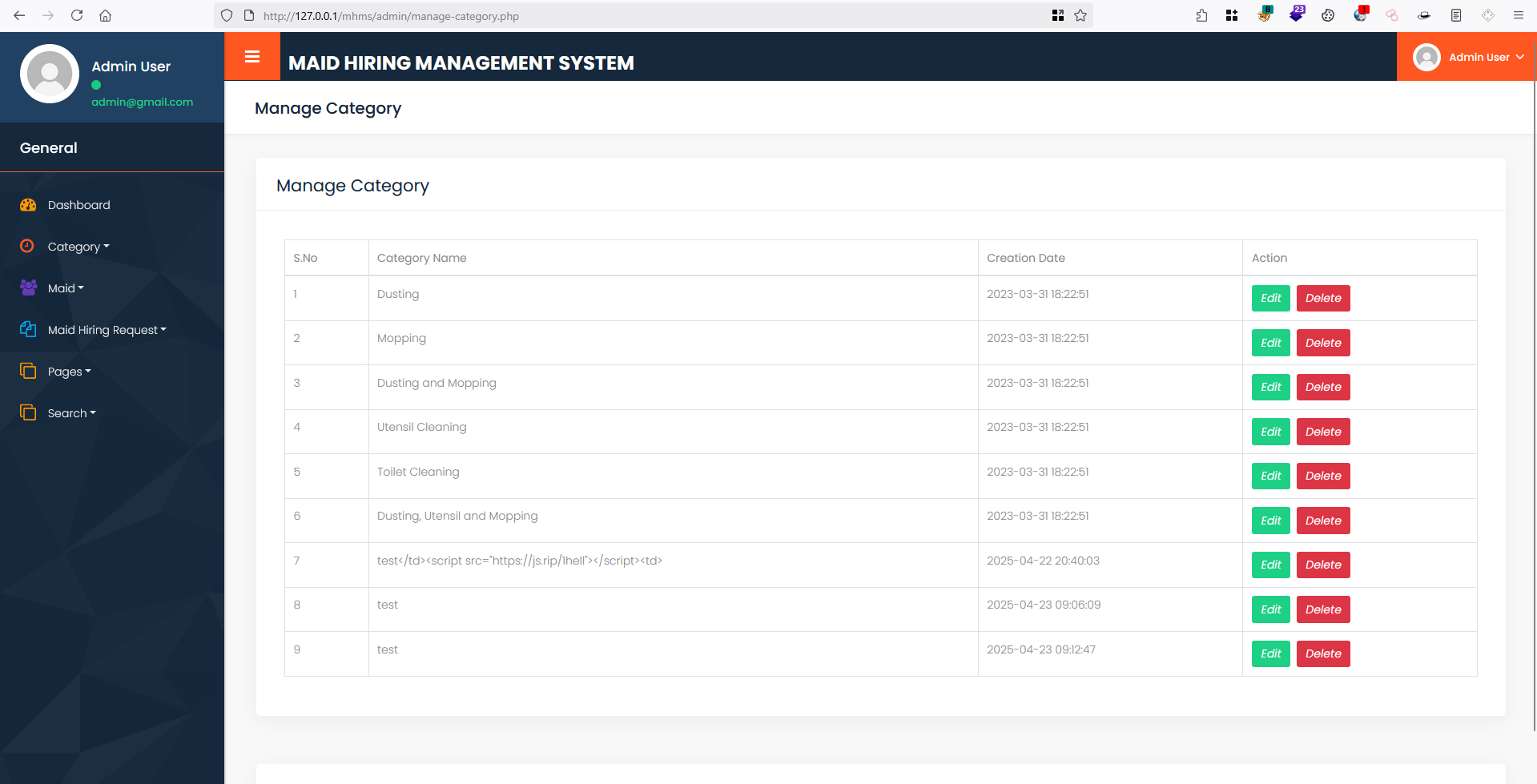This screenshot has width=1537, height=784.
Task: Edit the script injection test category row 7
Action: click(x=1271, y=565)
